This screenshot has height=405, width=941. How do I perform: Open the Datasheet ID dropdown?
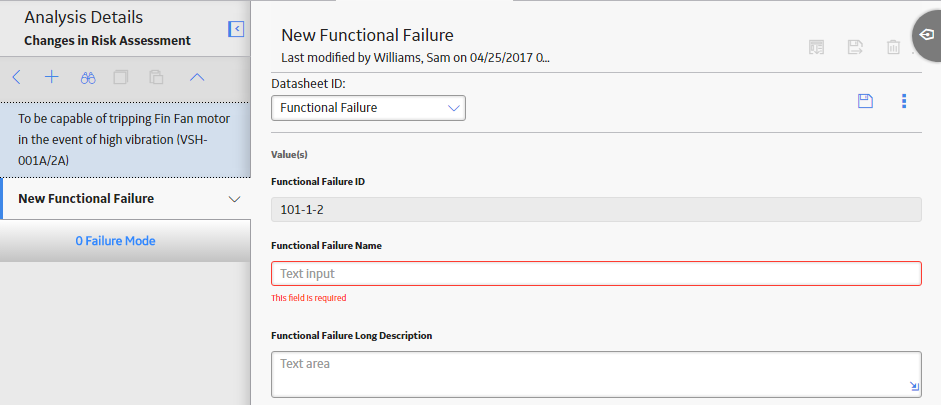[368, 108]
